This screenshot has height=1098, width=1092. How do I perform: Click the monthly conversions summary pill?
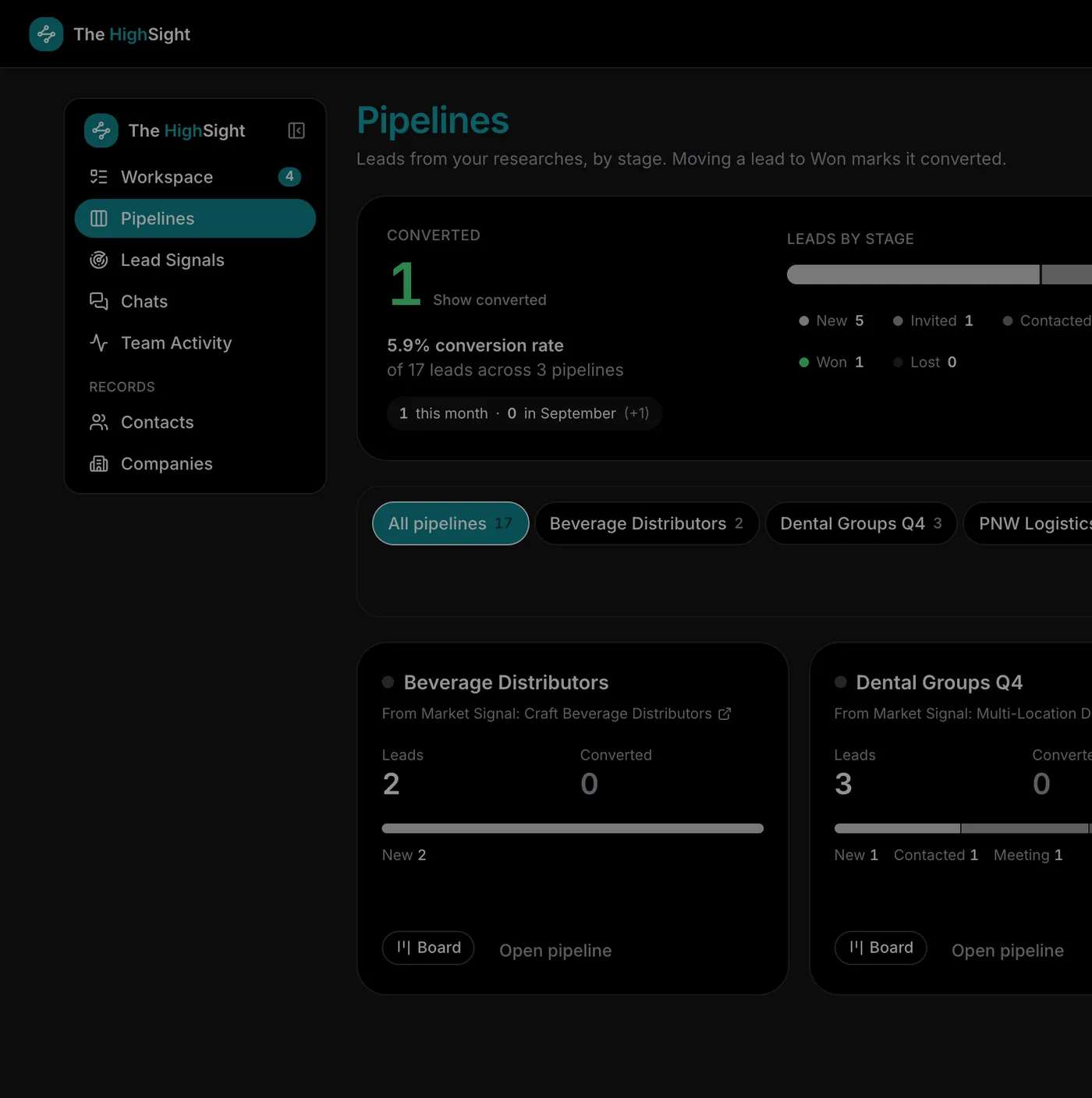pyautogui.click(x=524, y=413)
